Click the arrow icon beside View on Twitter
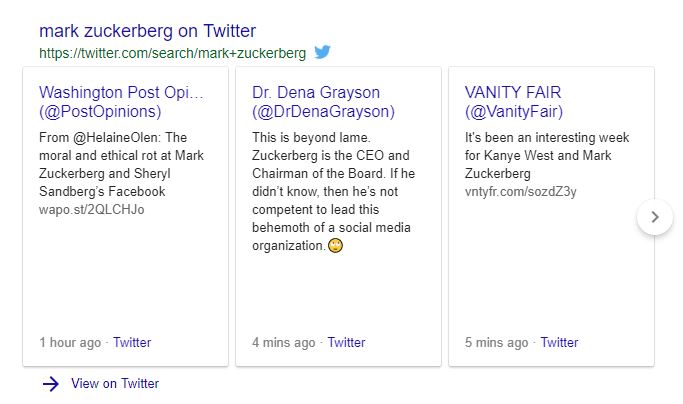The width and height of the screenshot is (683, 404). (52, 384)
